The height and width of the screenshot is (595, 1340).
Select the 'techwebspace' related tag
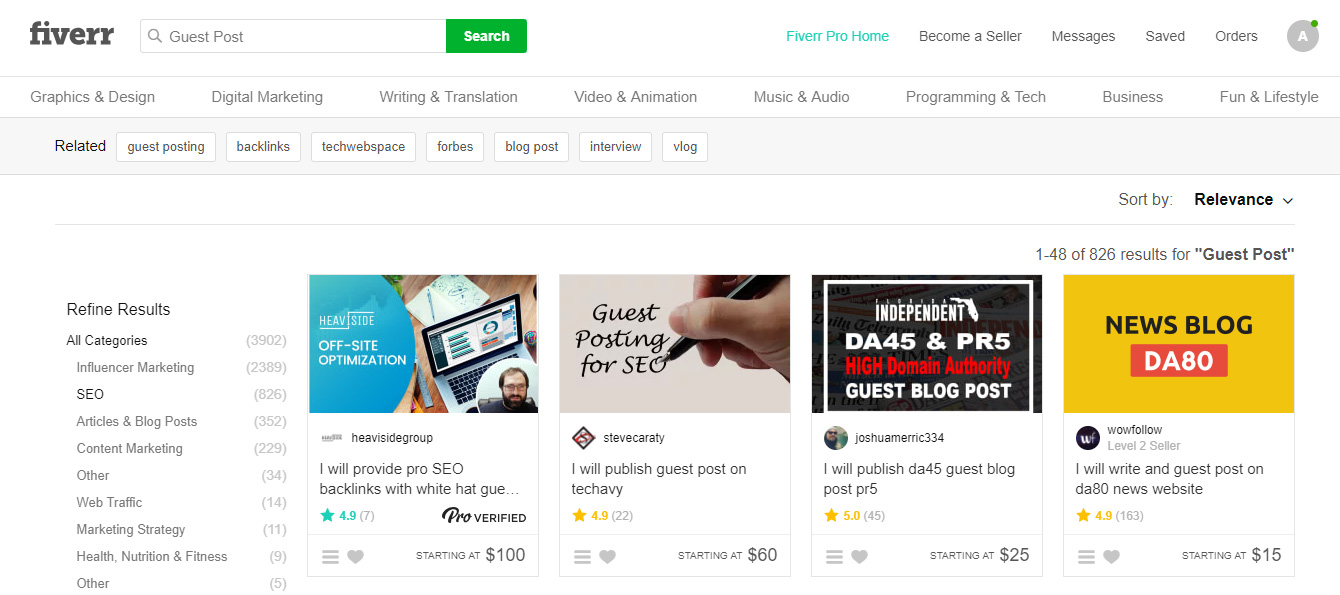(363, 146)
